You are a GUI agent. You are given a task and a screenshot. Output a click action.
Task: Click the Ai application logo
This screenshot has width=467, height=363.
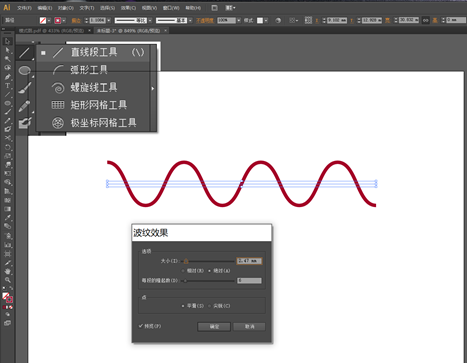coord(7,7)
